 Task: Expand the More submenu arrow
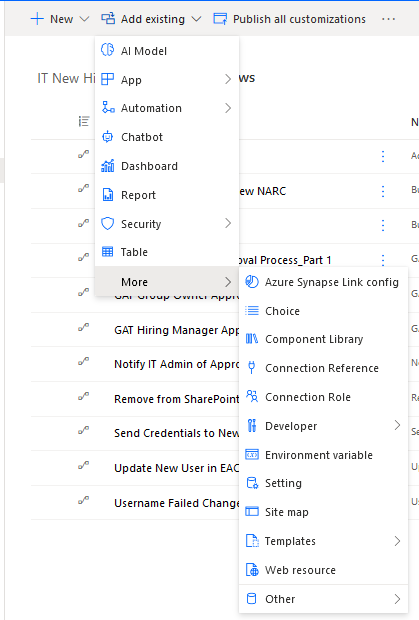point(228,282)
